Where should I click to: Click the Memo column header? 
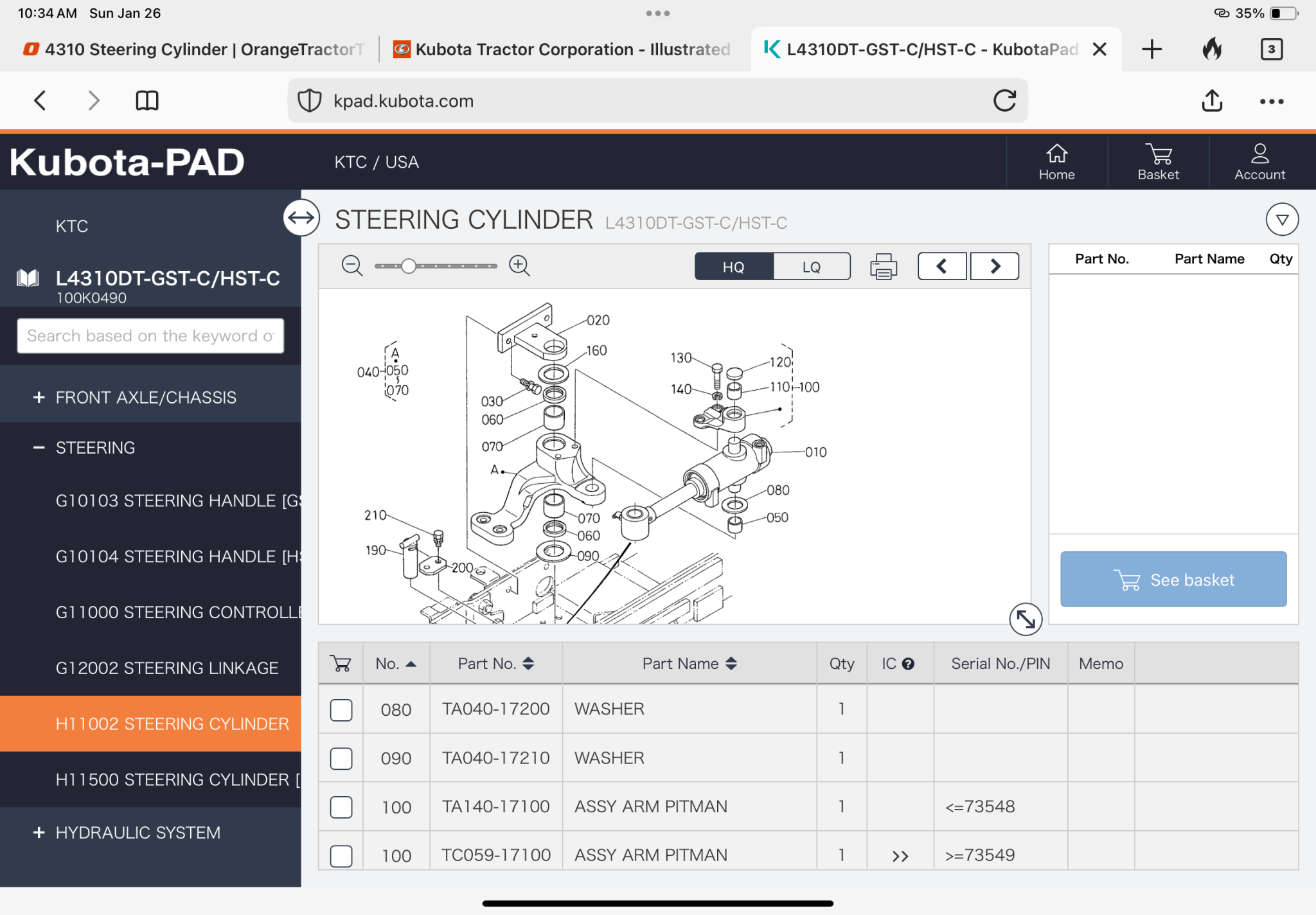tap(1101, 663)
